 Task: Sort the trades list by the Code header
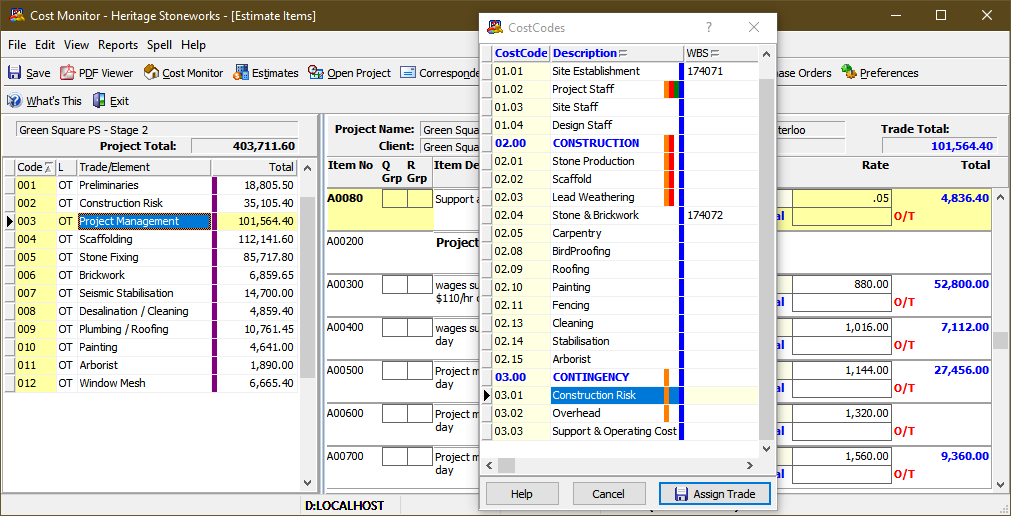(x=35, y=167)
